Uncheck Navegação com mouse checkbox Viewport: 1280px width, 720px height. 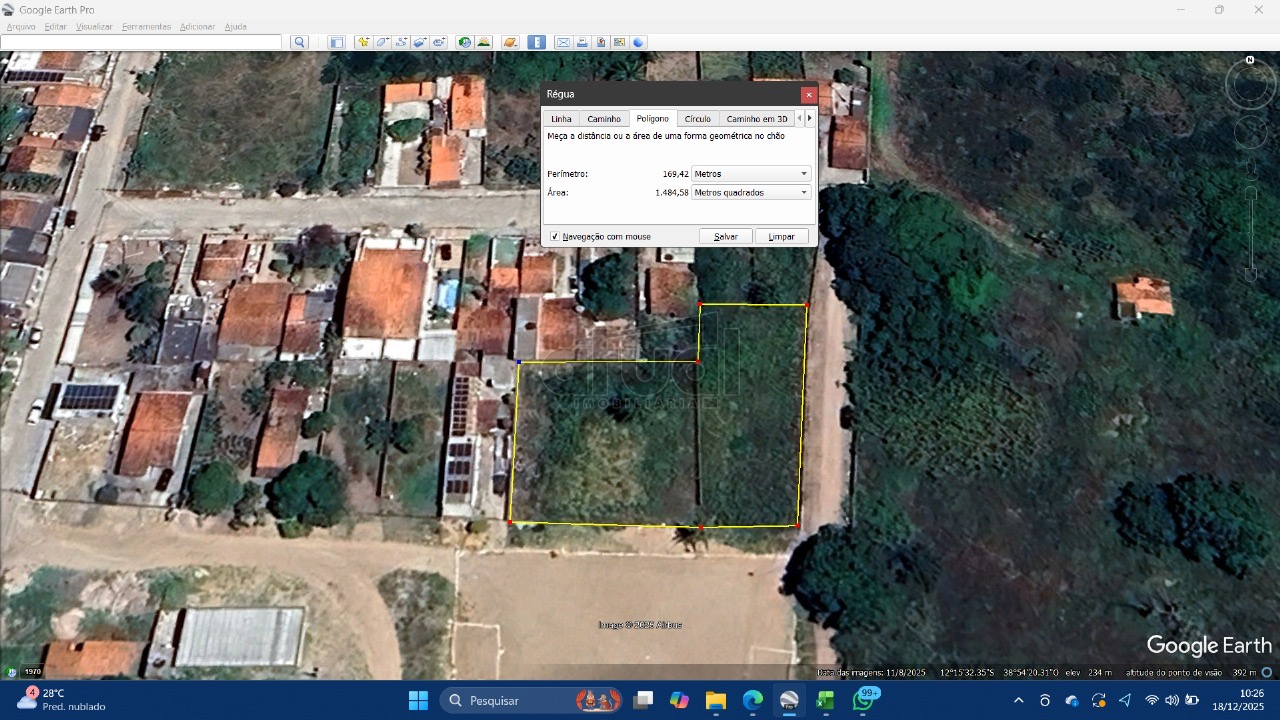[x=555, y=237]
